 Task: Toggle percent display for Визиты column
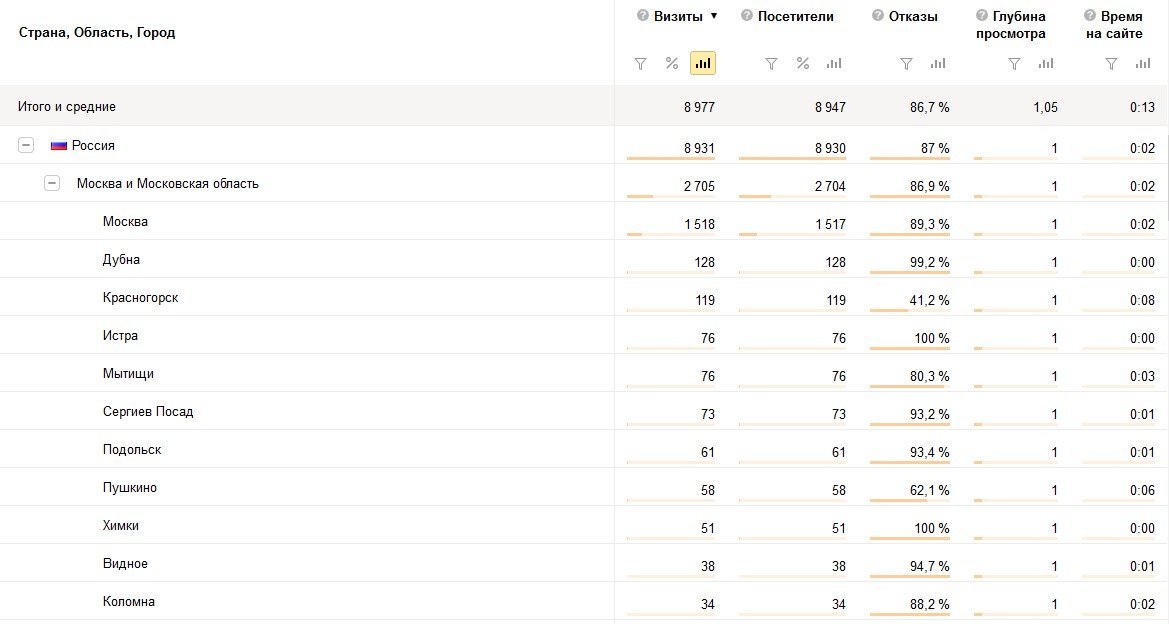coord(672,64)
